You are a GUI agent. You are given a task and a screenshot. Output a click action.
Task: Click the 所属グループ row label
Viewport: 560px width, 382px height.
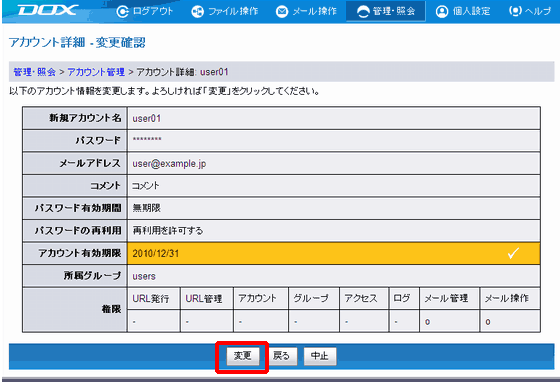92,276
